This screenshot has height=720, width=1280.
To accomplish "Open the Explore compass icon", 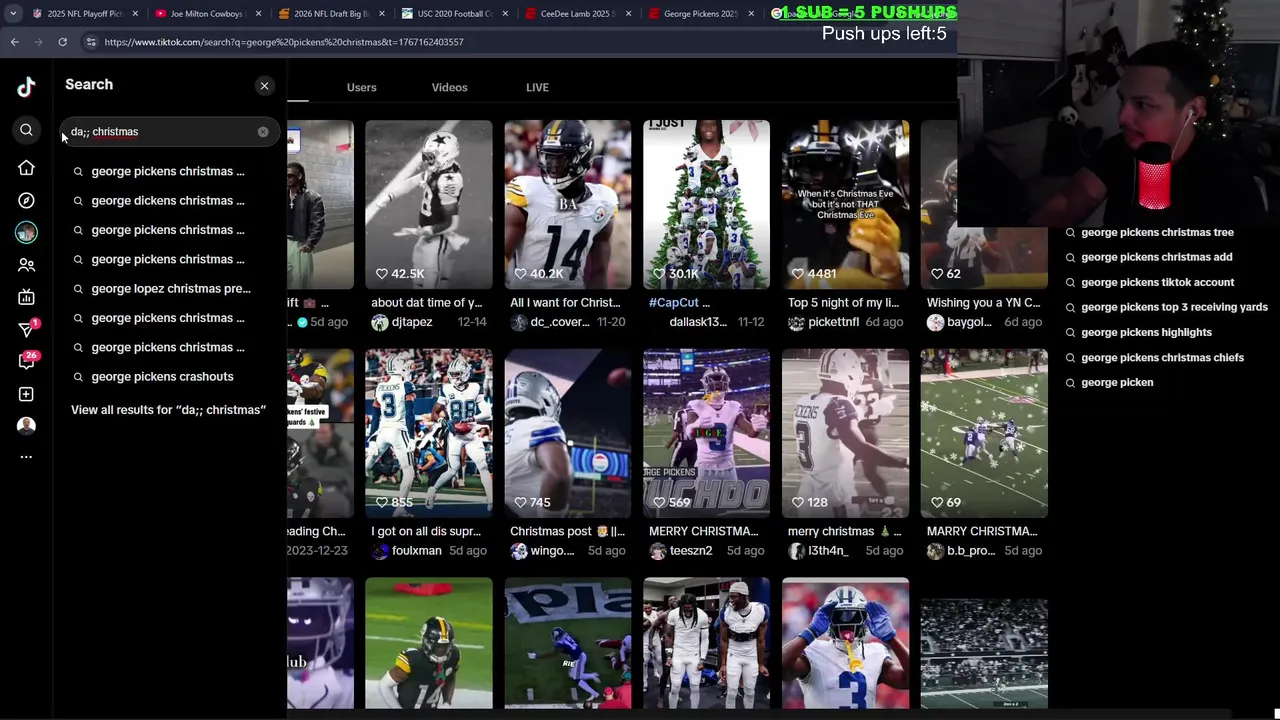I will (26, 200).
